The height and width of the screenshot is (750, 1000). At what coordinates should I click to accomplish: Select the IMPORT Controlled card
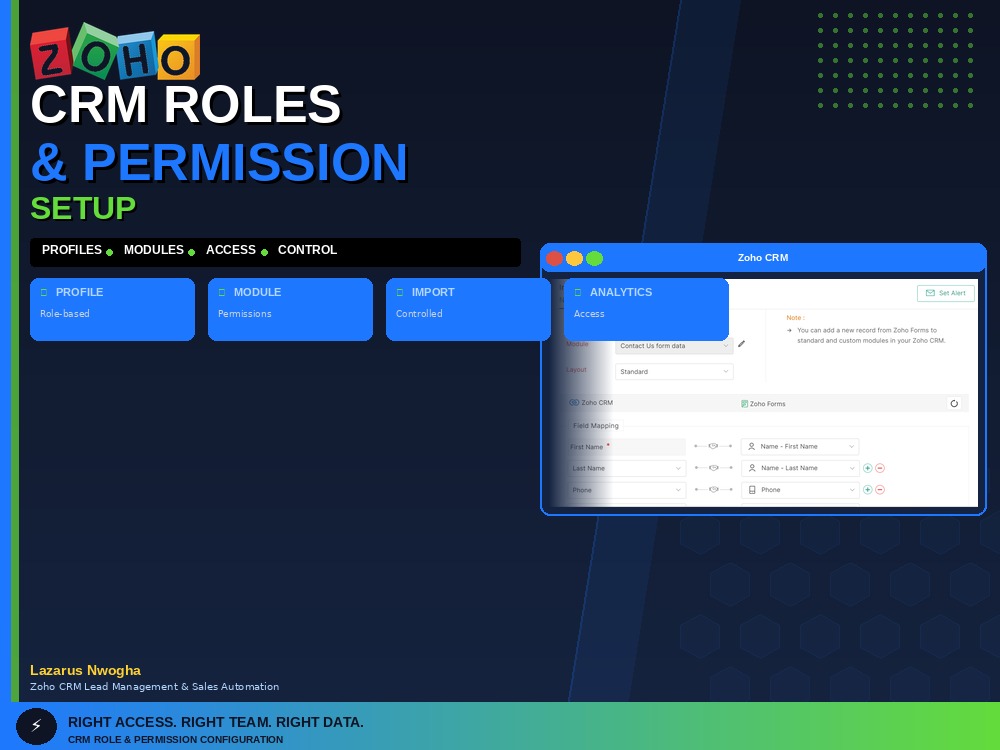click(468, 309)
